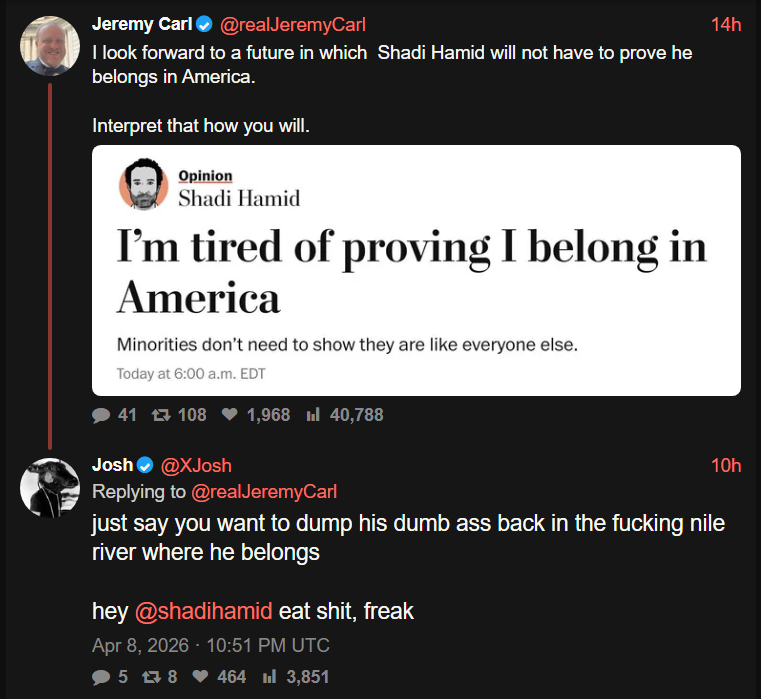This screenshot has width=761, height=699.
Task: Click the verified badge beside Josh
Action: point(145,465)
